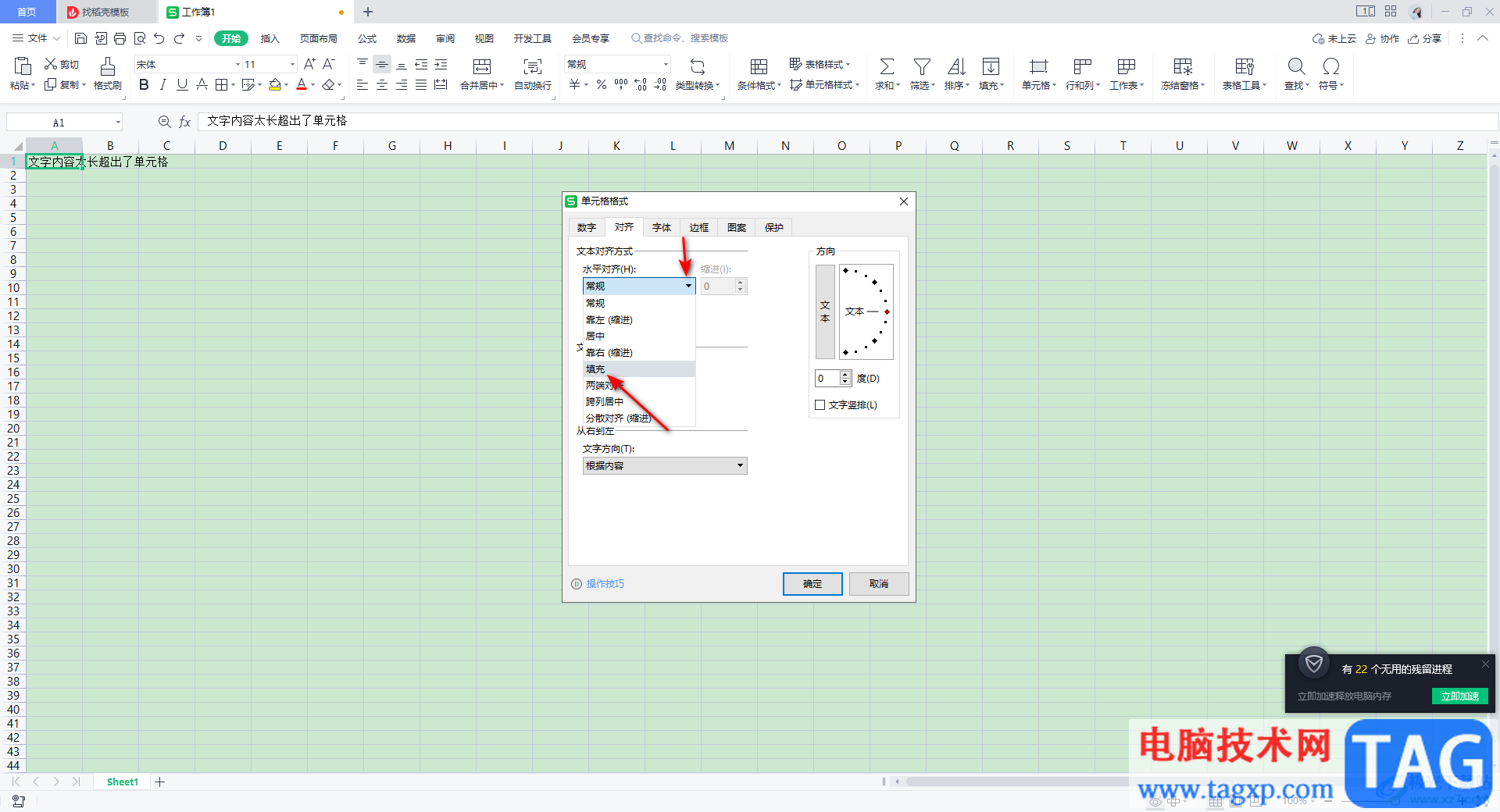Expand the fill color dropdown arrow
Viewport: 1500px width, 812px height.
(x=287, y=84)
